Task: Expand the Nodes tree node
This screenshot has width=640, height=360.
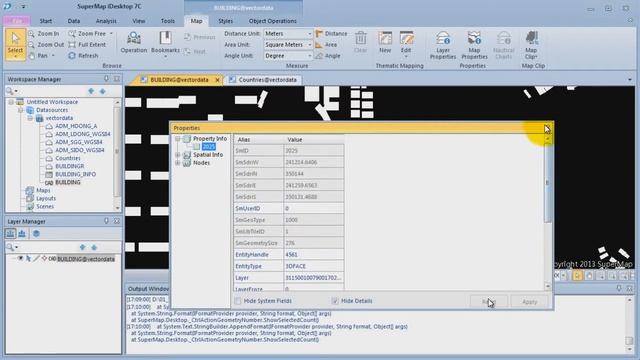Action: pyautogui.click(x=178, y=163)
